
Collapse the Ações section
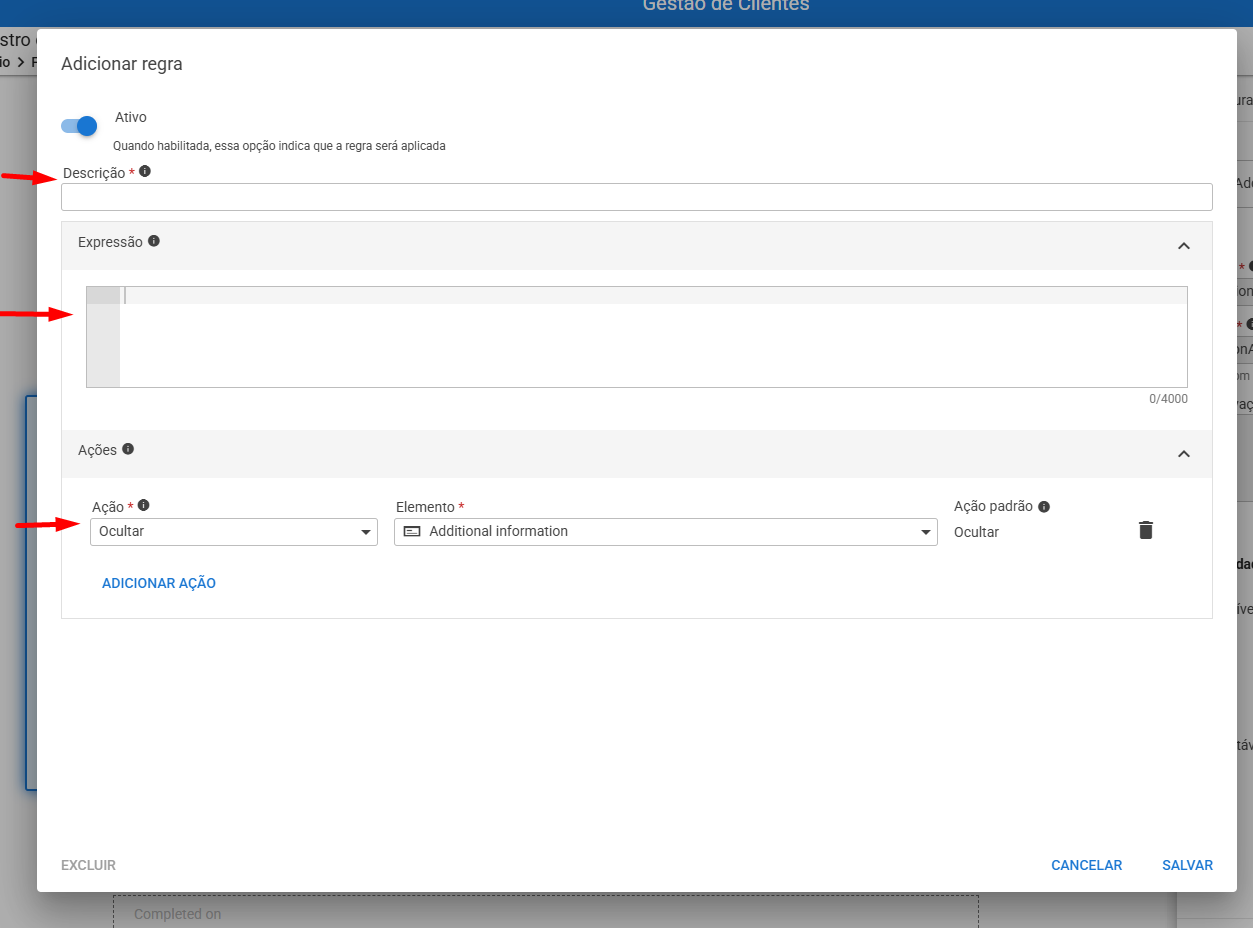(x=1184, y=454)
